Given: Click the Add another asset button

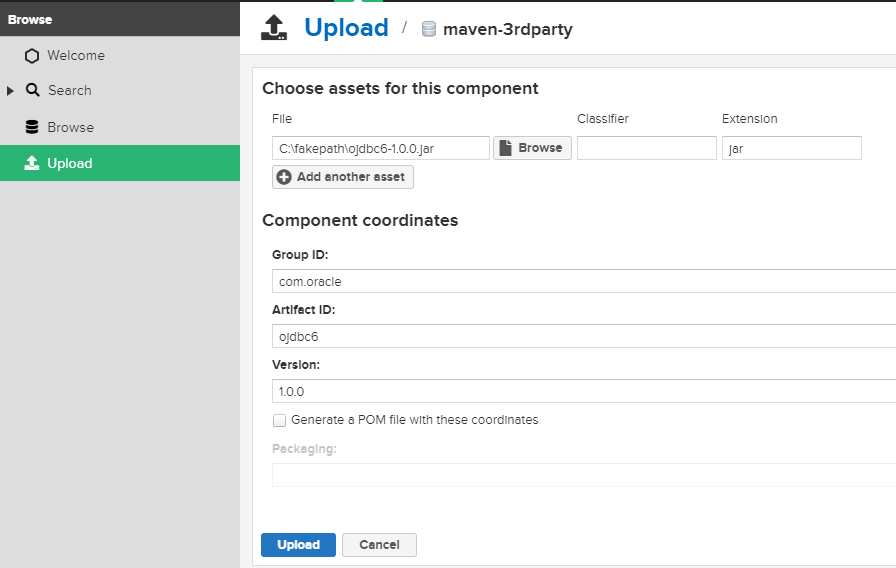Looking at the screenshot, I should point(343,177).
